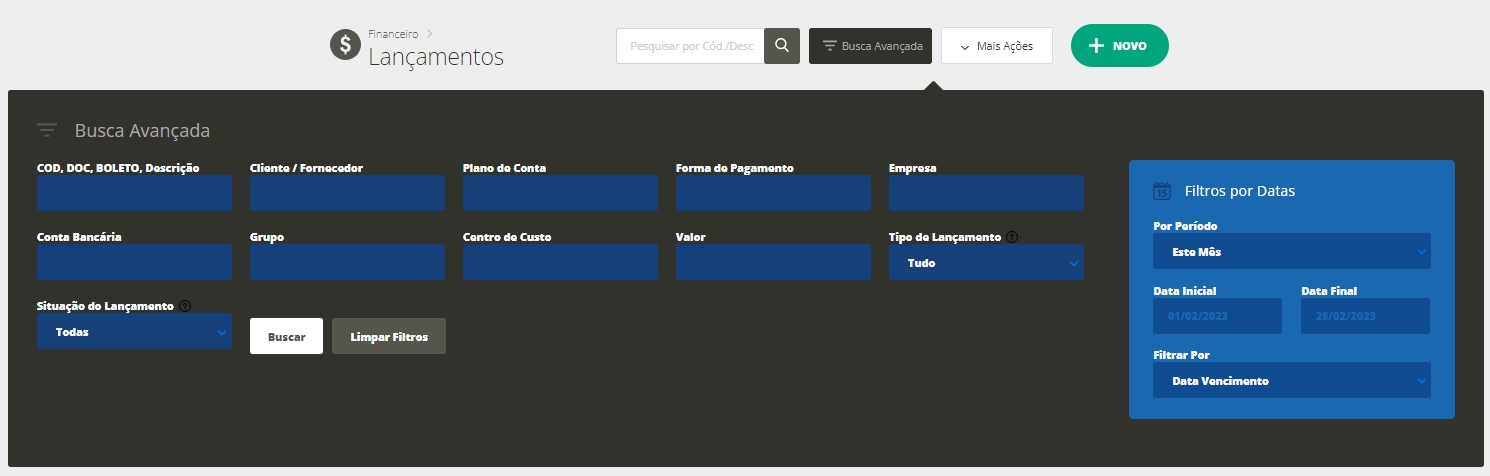Click the calendar icon in Filtros por Datas
1490x476 pixels.
coord(1162,191)
